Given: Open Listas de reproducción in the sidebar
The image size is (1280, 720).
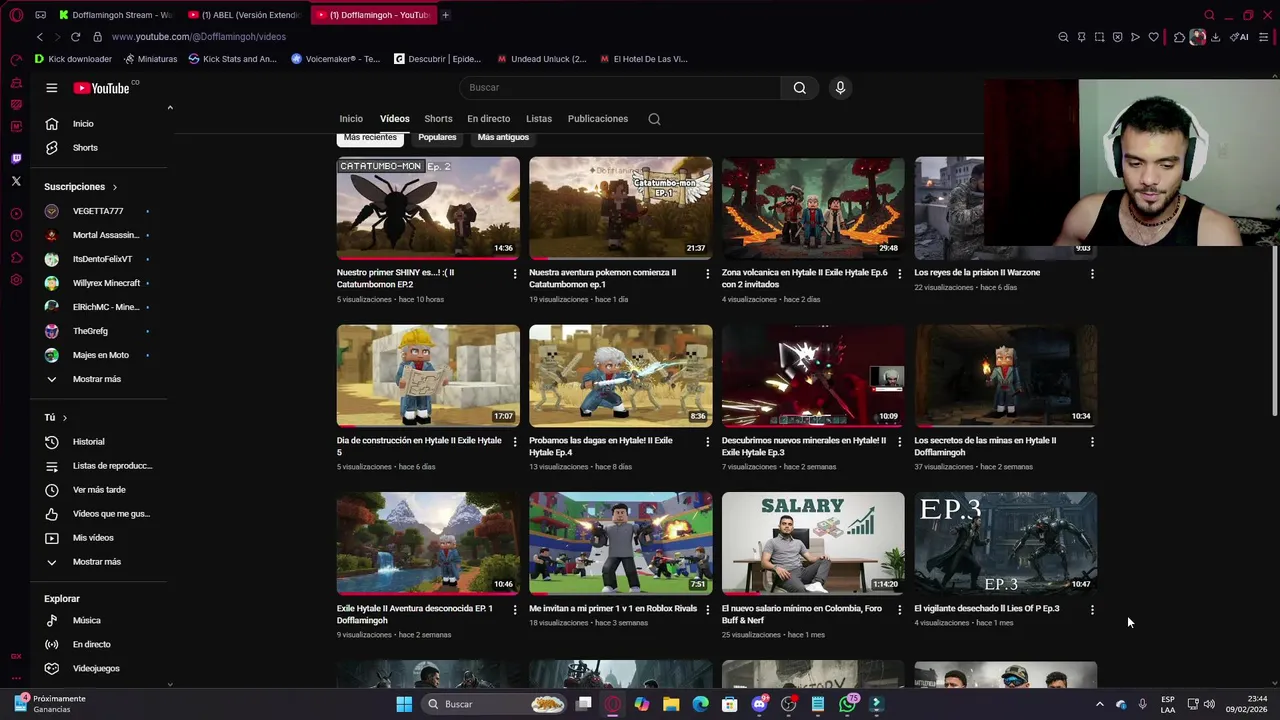Looking at the screenshot, I should 100,466.
